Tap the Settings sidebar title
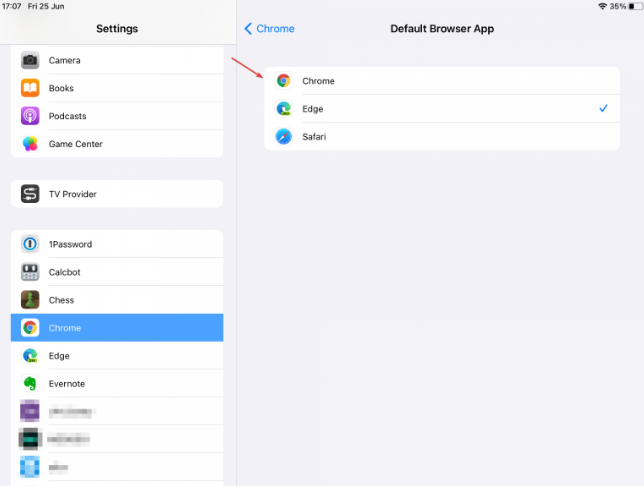 click(117, 29)
